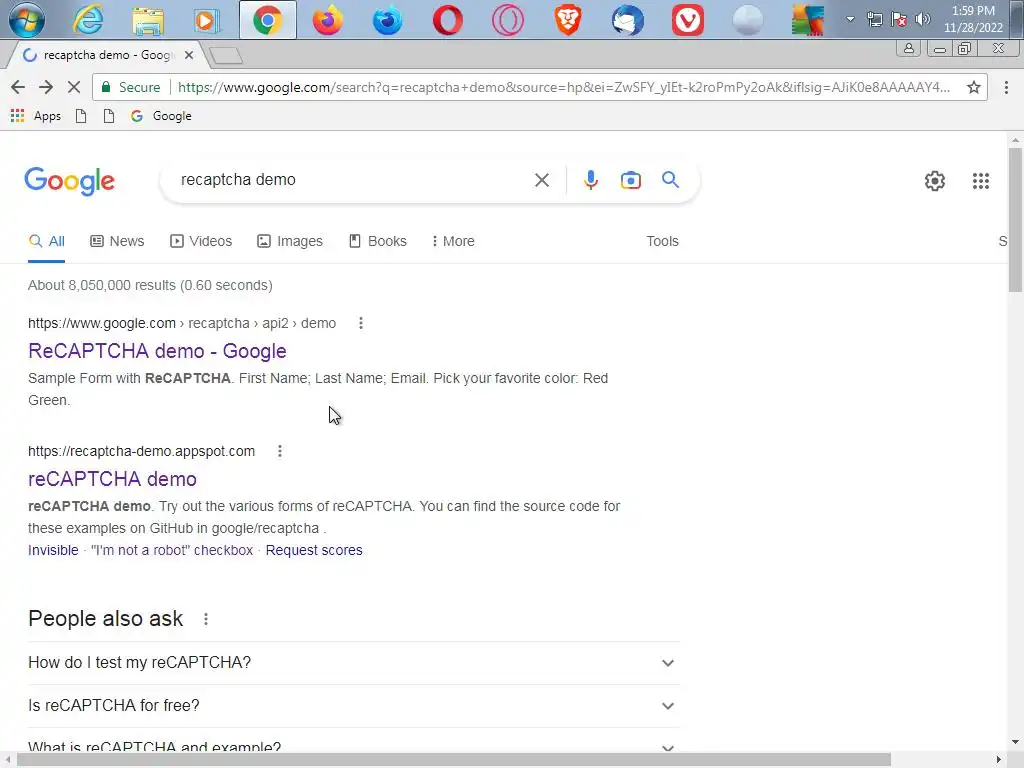The height and width of the screenshot is (768, 1024).
Task: Select the All results tab
Action: coord(46,241)
